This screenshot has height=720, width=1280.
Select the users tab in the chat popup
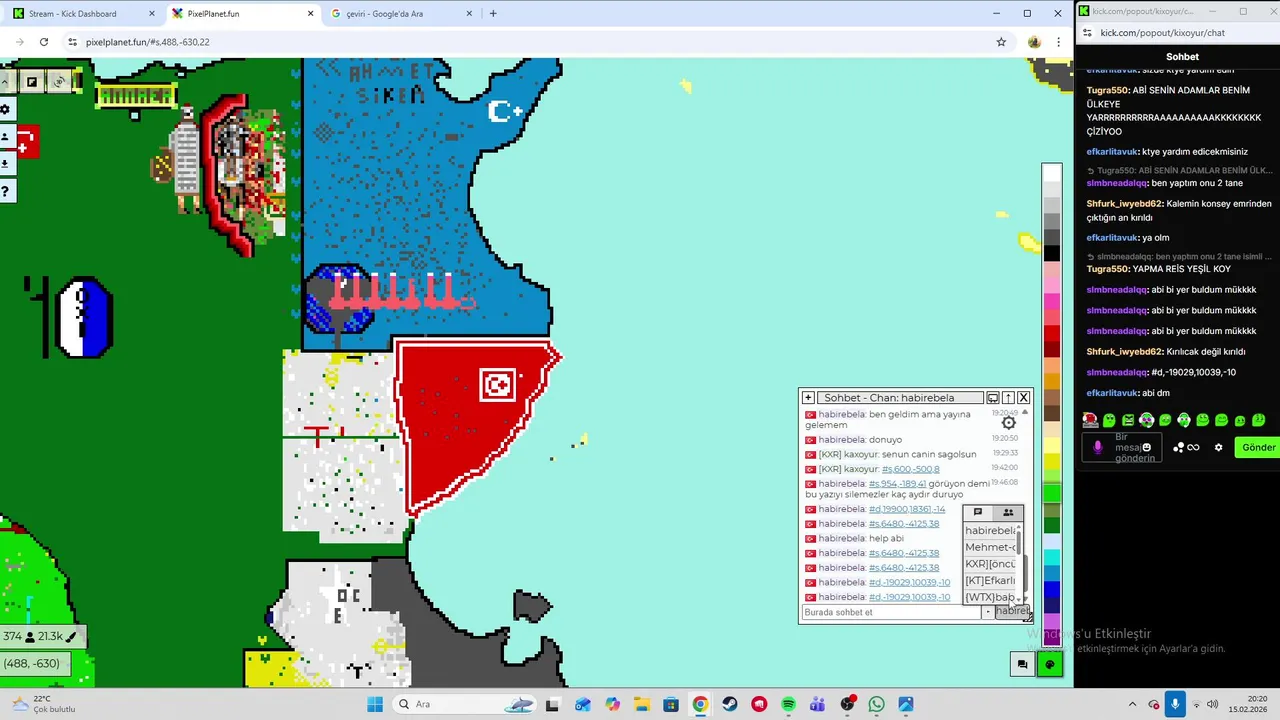[1008, 512]
